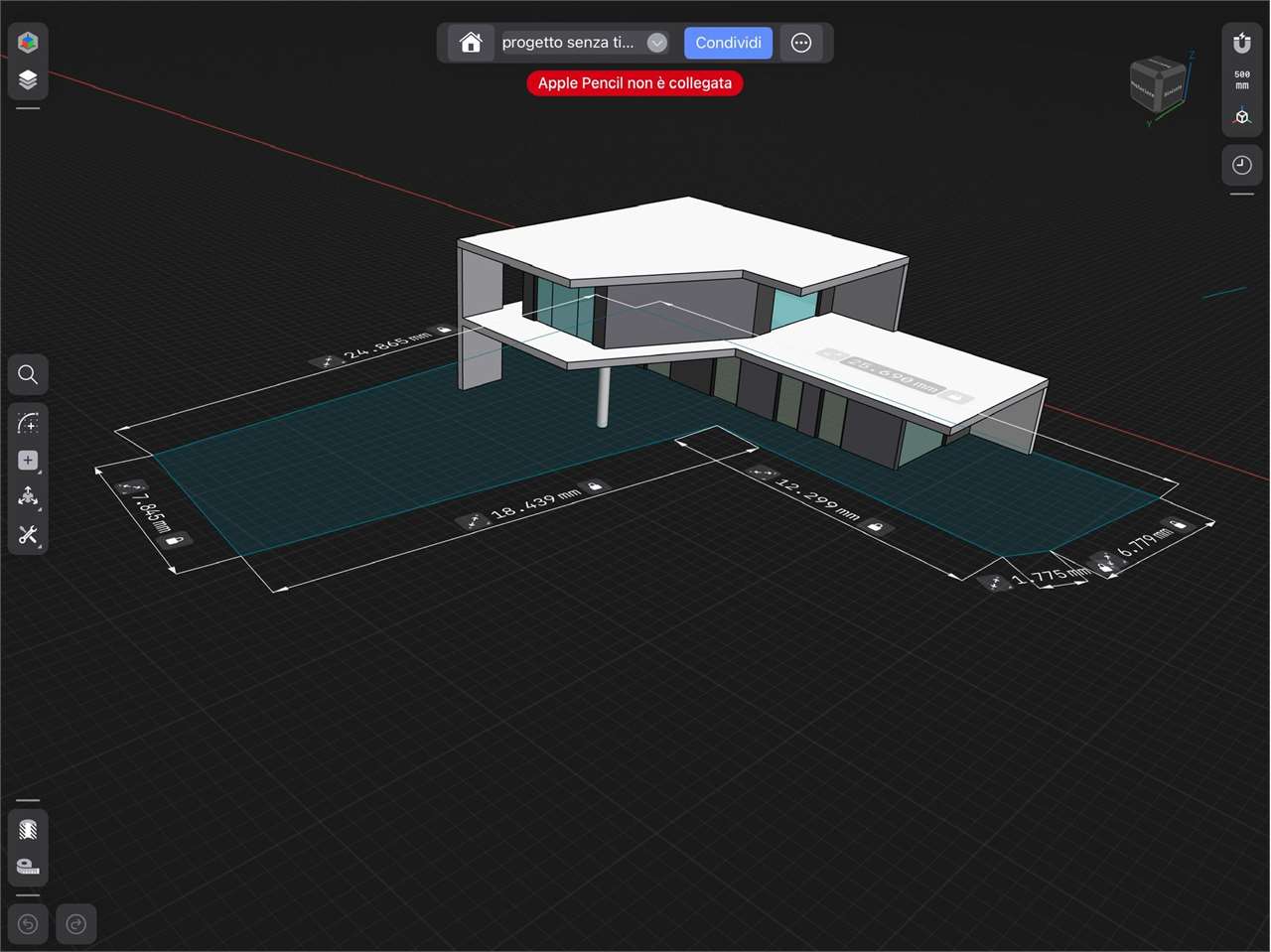This screenshot has width=1271, height=952.
Task: Expand the project name dropdown chevron
Action: [656, 43]
